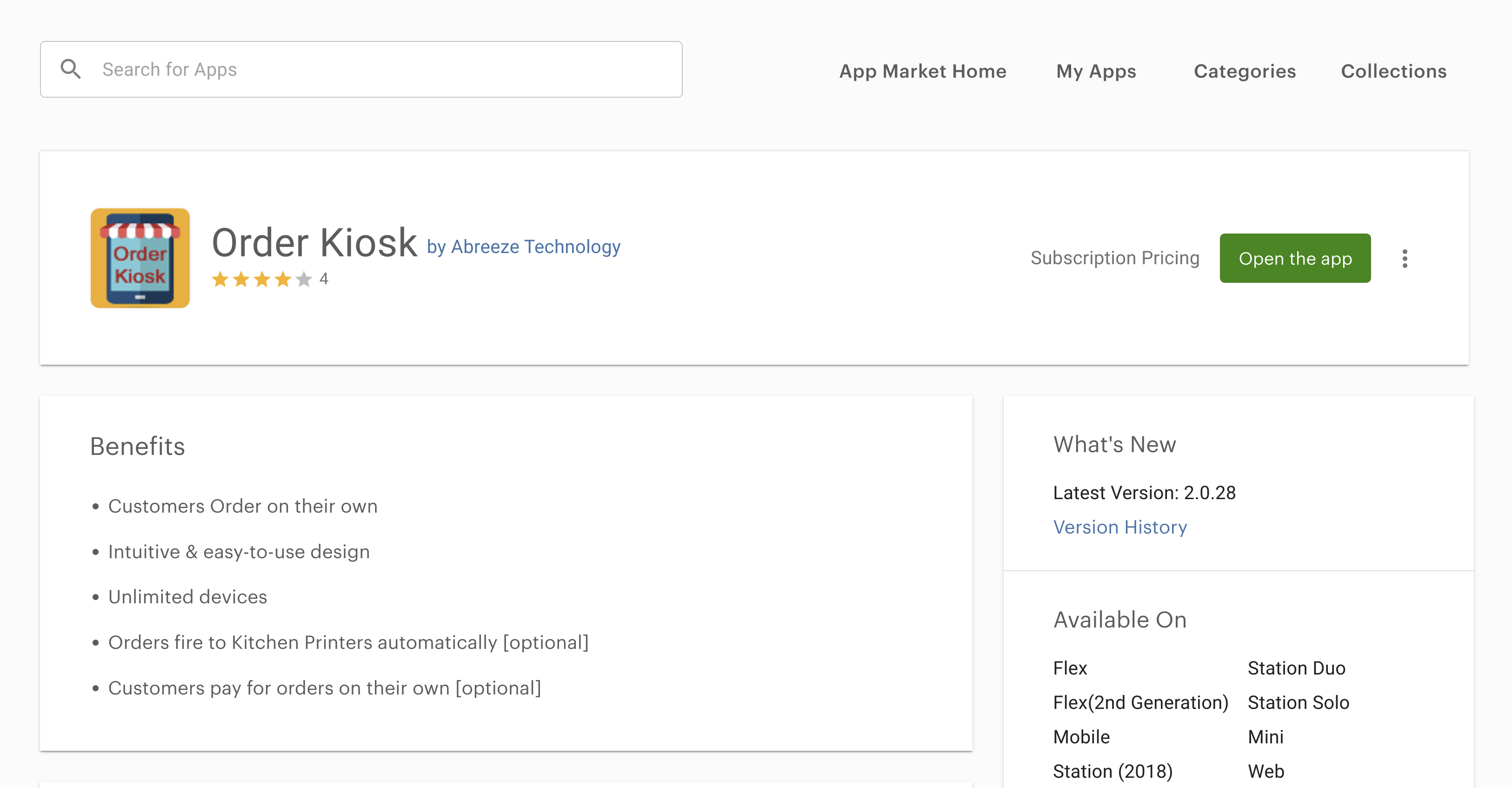Open the Categories menu
1512x788 pixels.
click(1245, 71)
